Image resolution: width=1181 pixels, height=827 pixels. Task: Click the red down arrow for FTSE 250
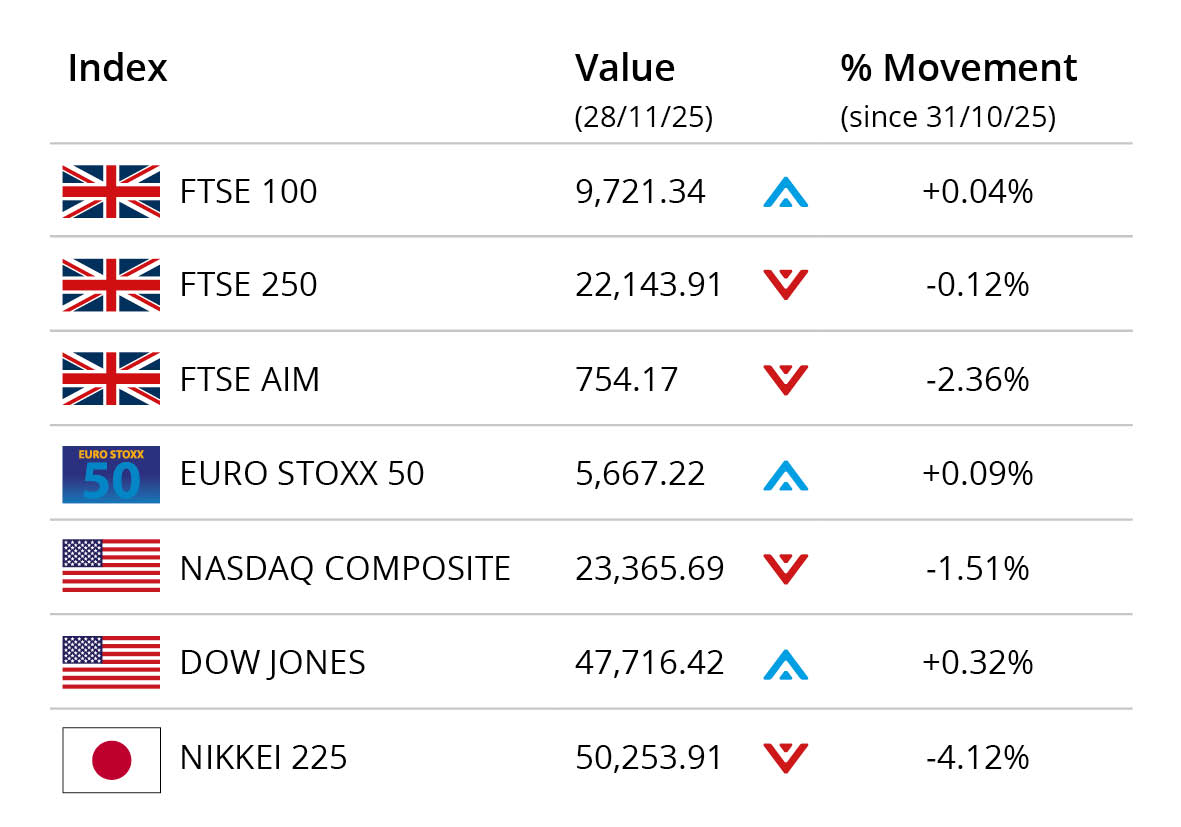click(x=785, y=286)
